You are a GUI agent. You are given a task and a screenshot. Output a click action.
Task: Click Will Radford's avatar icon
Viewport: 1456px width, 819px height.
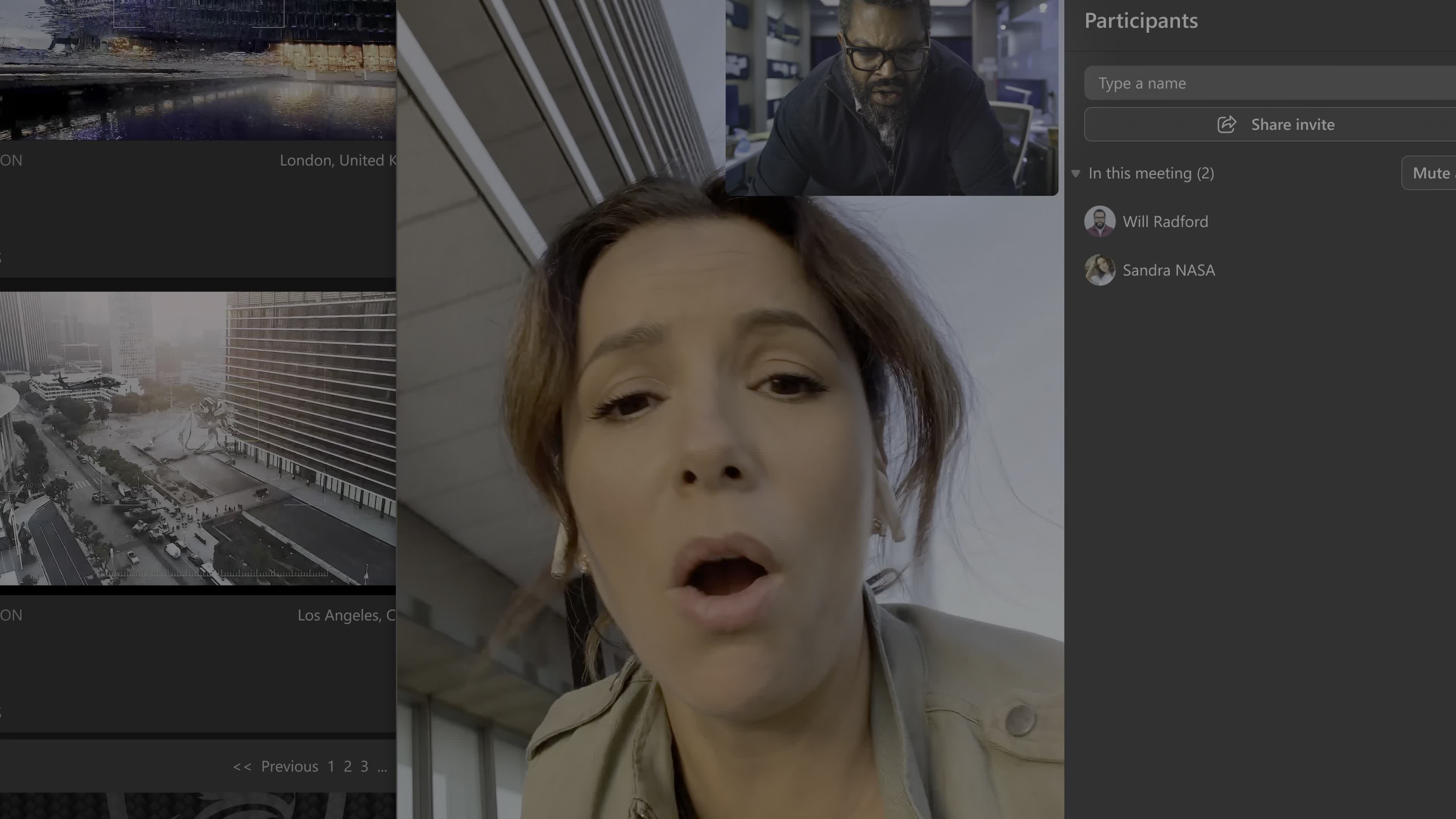1099,221
